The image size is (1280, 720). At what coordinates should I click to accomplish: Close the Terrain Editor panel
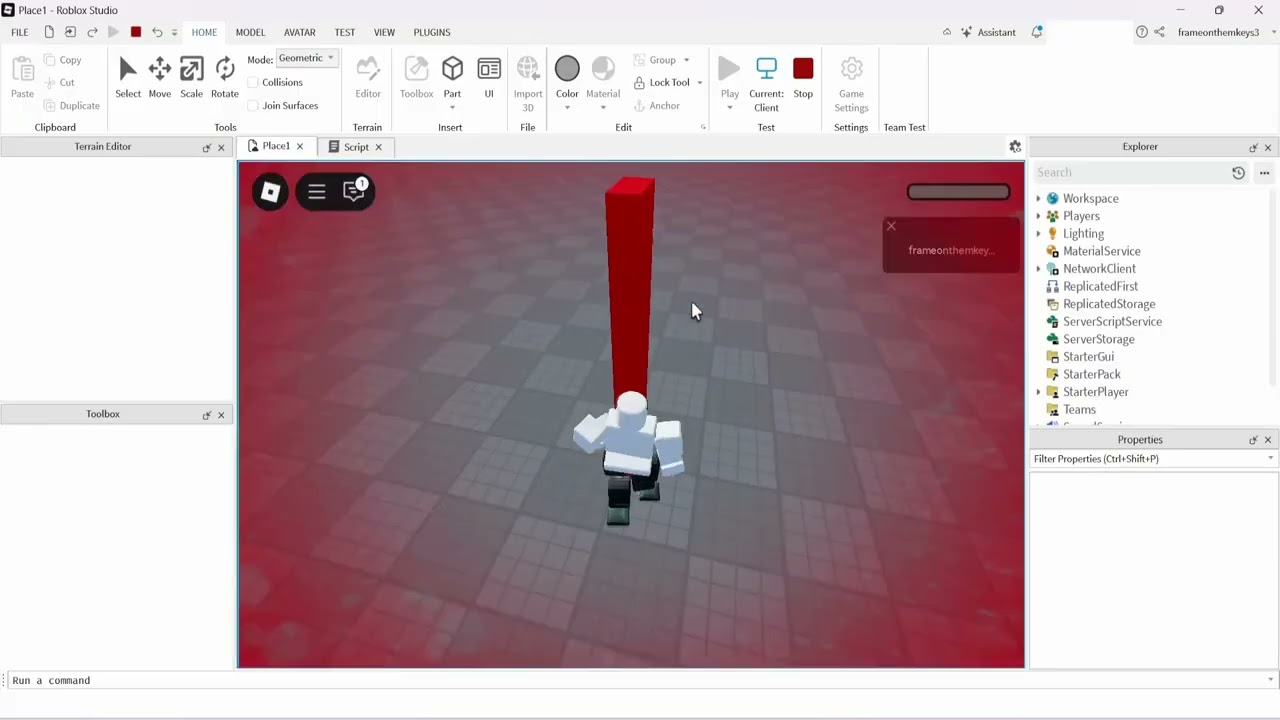click(221, 147)
